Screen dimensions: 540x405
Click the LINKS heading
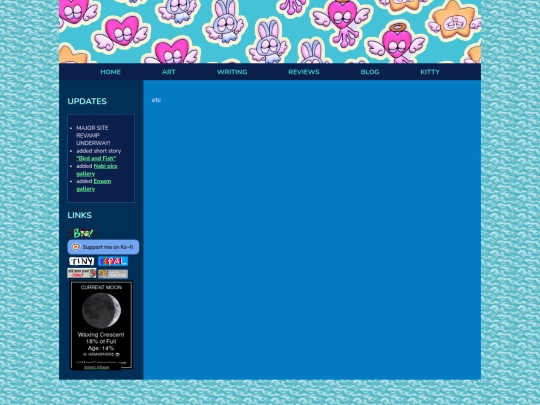click(80, 215)
